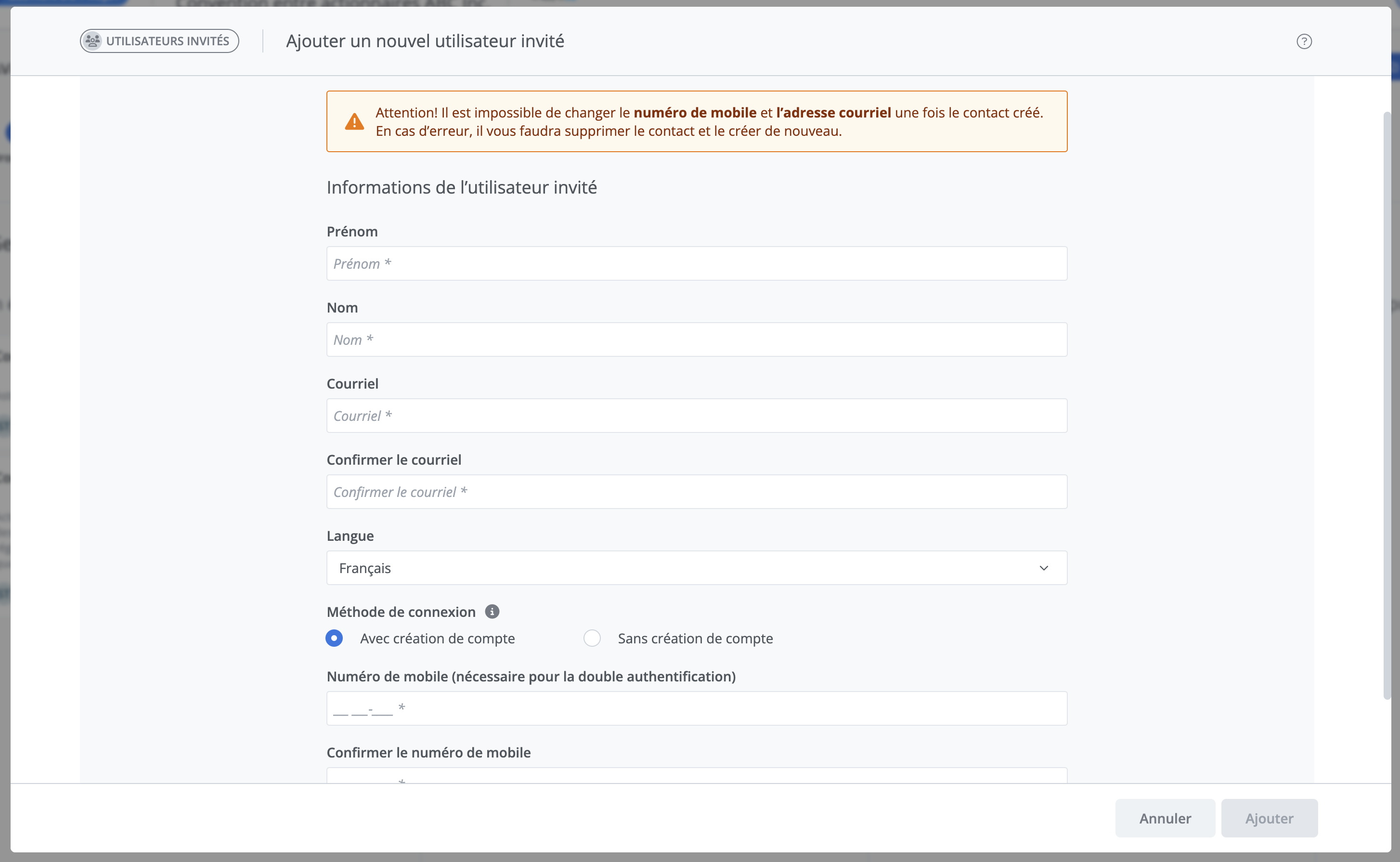
Task: Click the Prénom input field
Action: coord(696,263)
